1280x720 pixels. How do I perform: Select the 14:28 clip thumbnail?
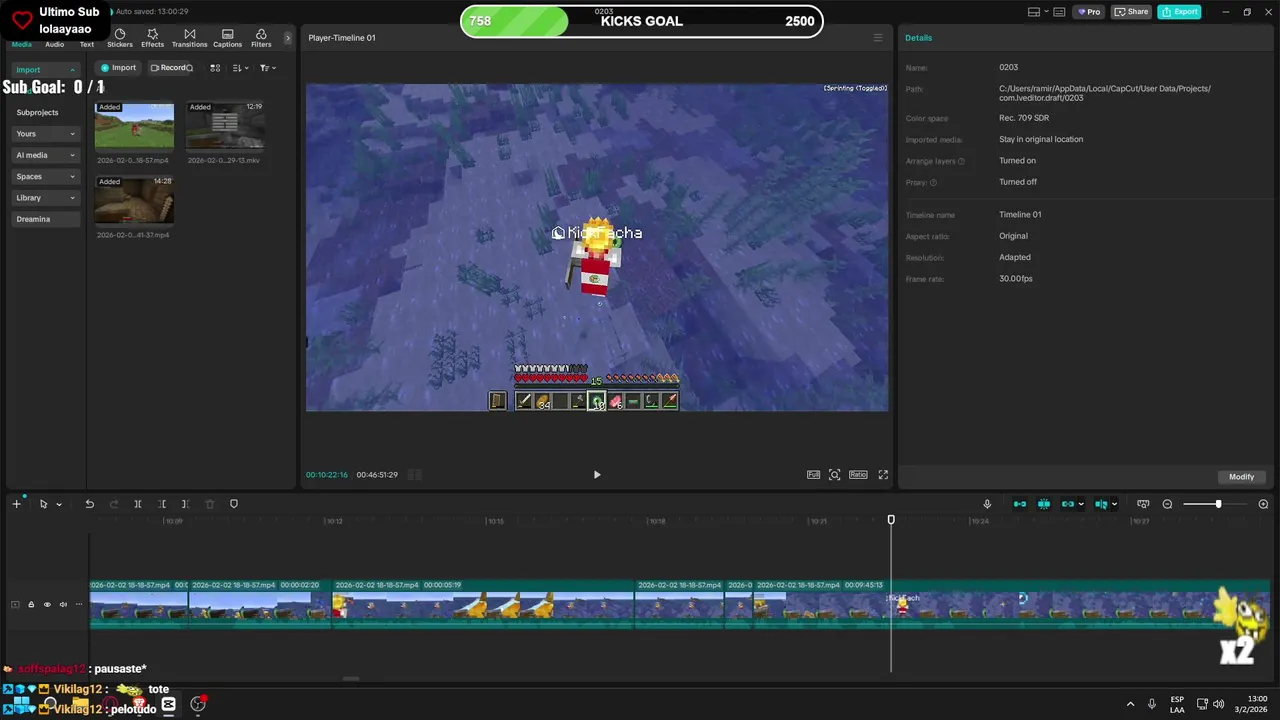click(134, 200)
